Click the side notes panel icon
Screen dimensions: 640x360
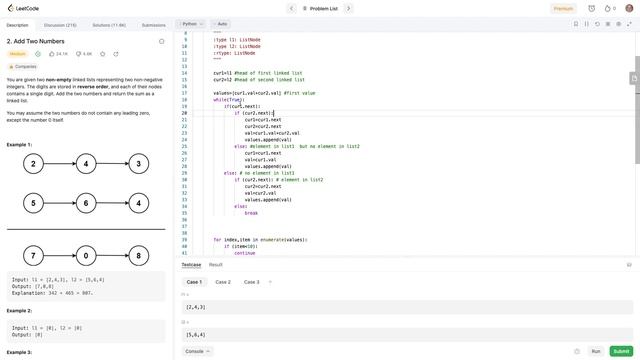[x=634, y=78]
